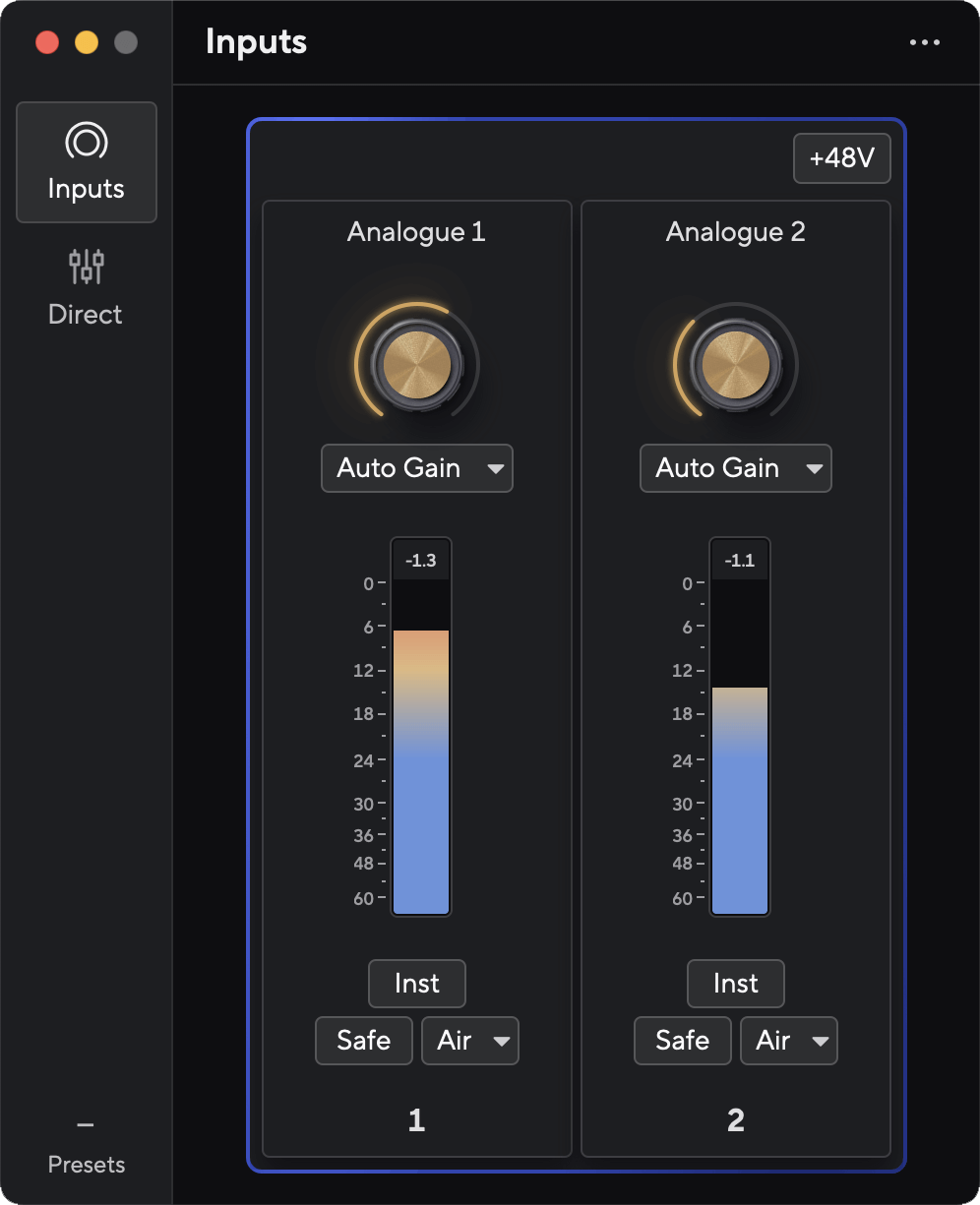The height and width of the screenshot is (1205, 980).
Task: Toggle +48V phantom power
Action: pos(842,158)
